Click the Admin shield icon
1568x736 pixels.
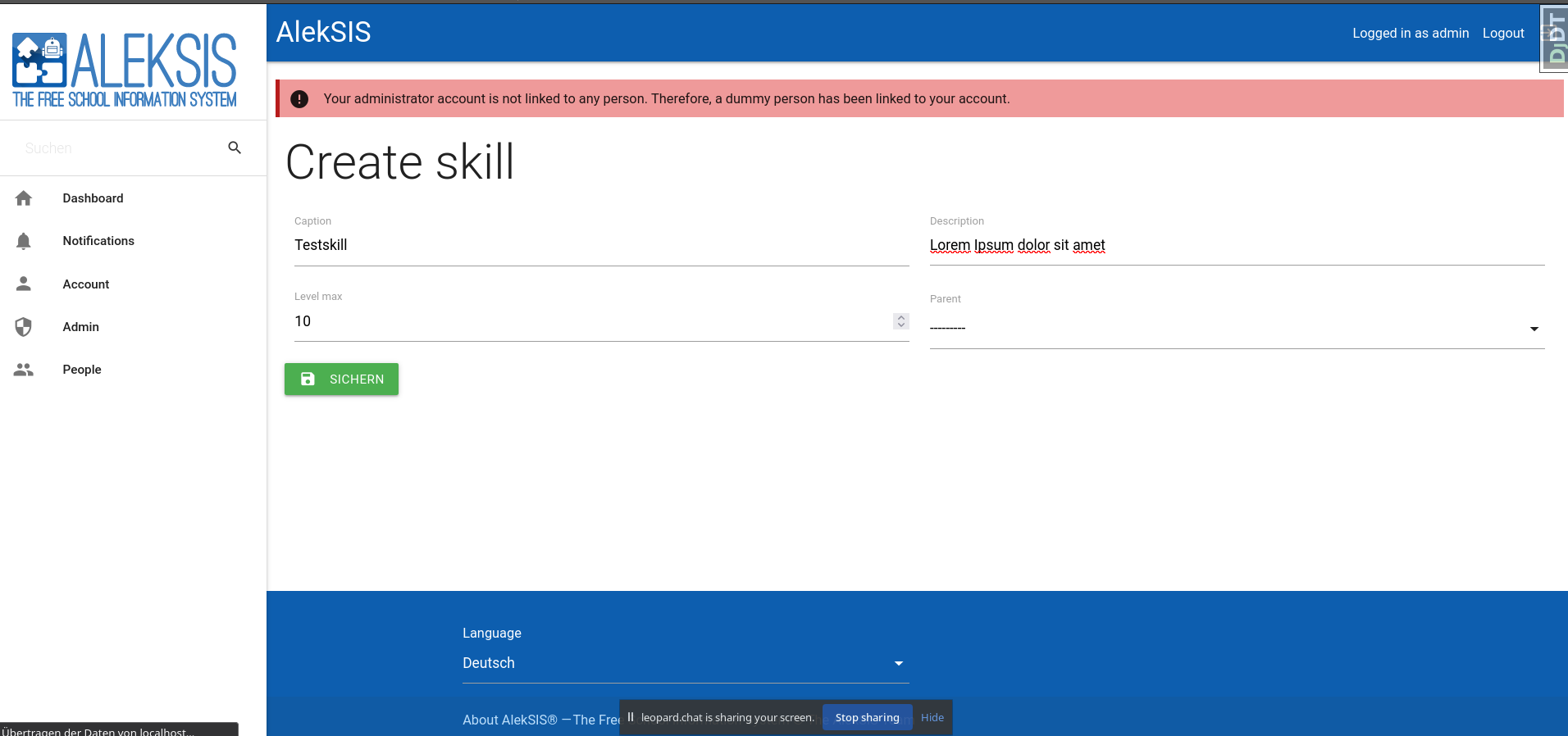pos(24,327)
